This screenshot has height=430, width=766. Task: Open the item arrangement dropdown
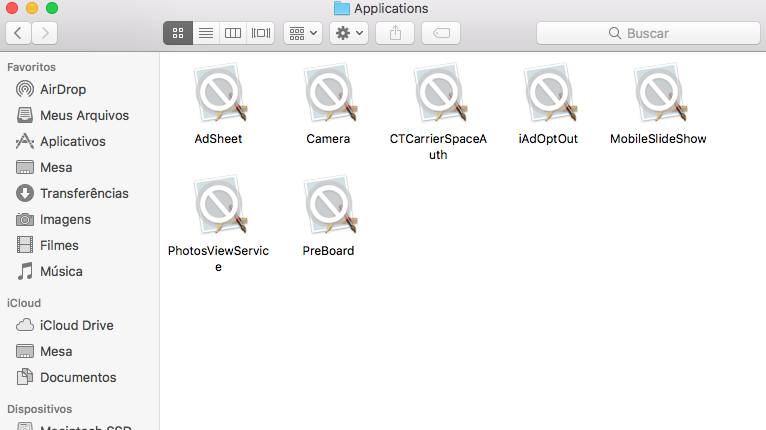click(303, 33)
